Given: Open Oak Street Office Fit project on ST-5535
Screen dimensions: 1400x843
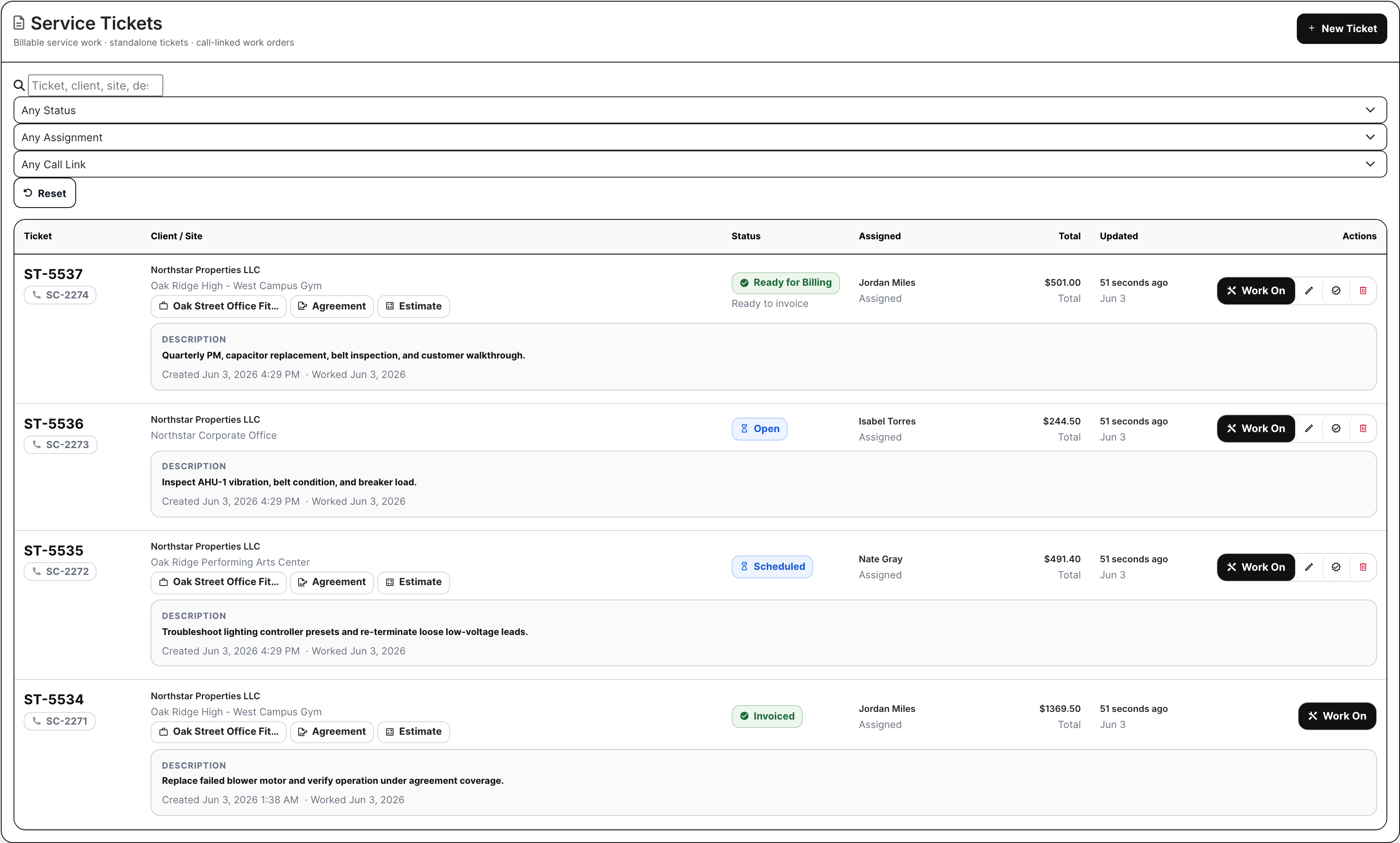Looking at the screenshot, I should pyautogui.click(x=219, y=582).
